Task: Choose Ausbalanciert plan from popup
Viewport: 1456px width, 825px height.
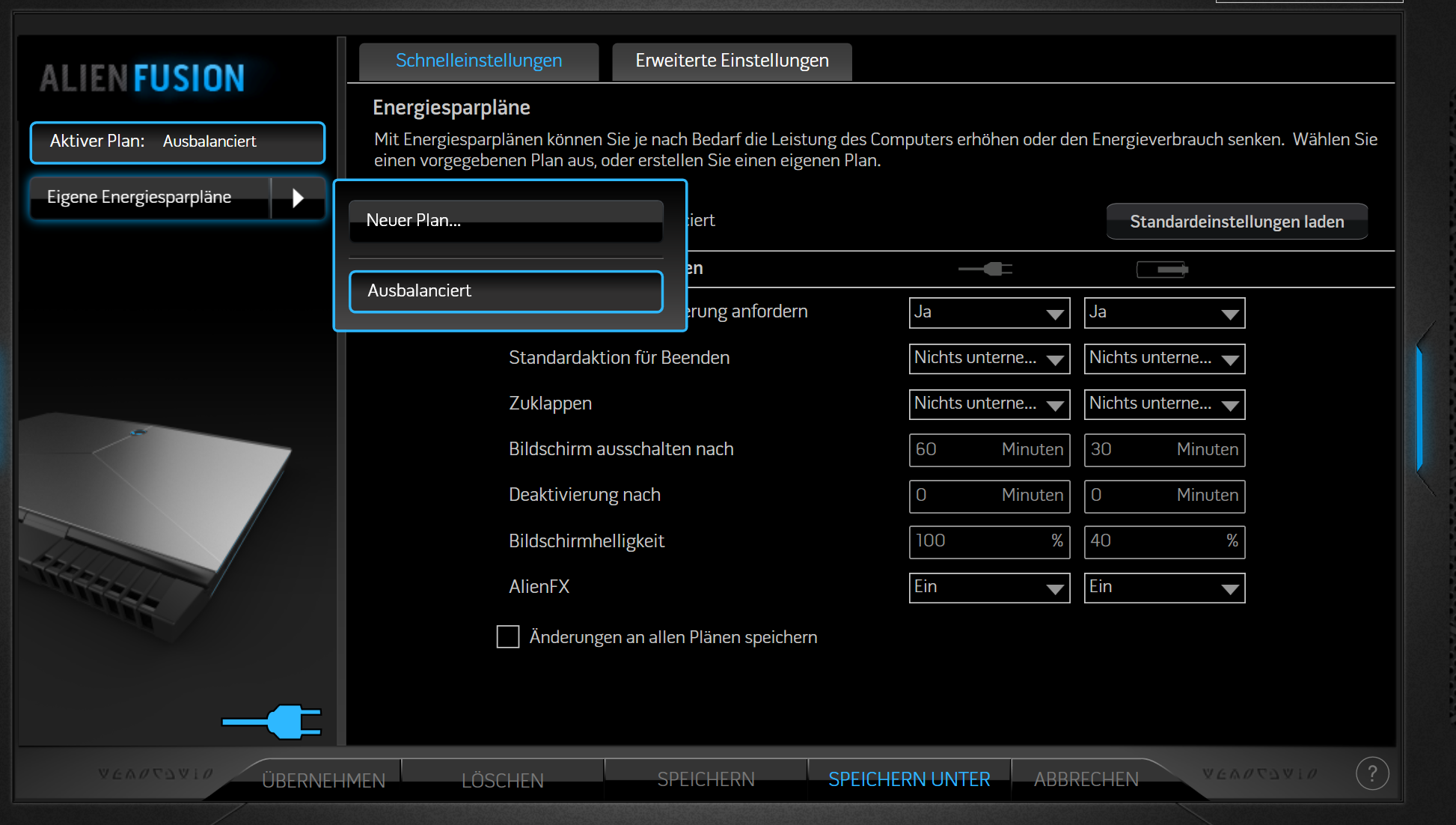Action: coord(506,291)
